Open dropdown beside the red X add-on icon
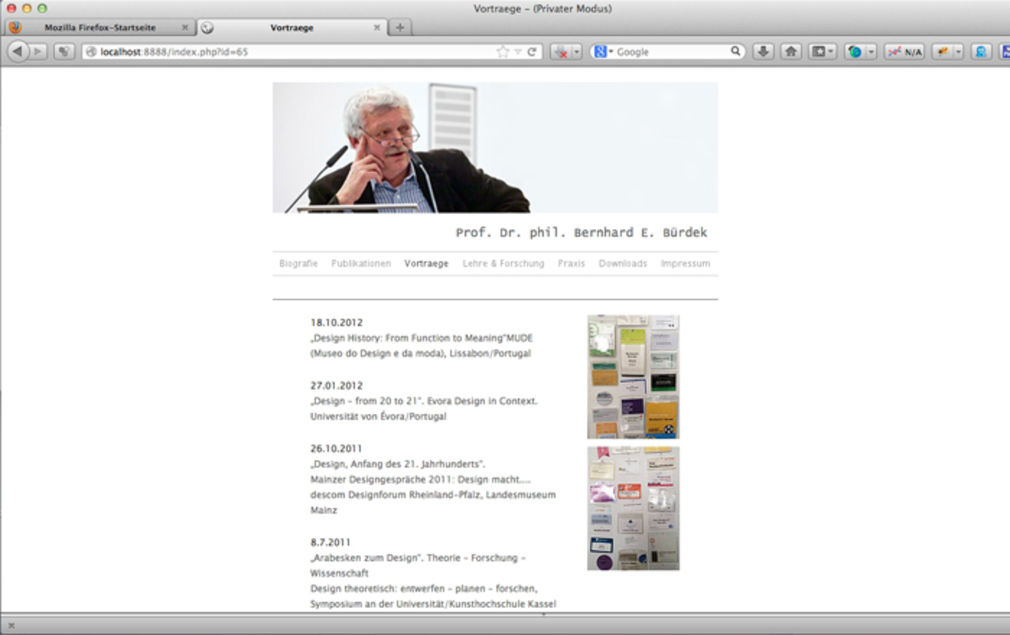This screenshot has width=1010, height=635. 576,52
